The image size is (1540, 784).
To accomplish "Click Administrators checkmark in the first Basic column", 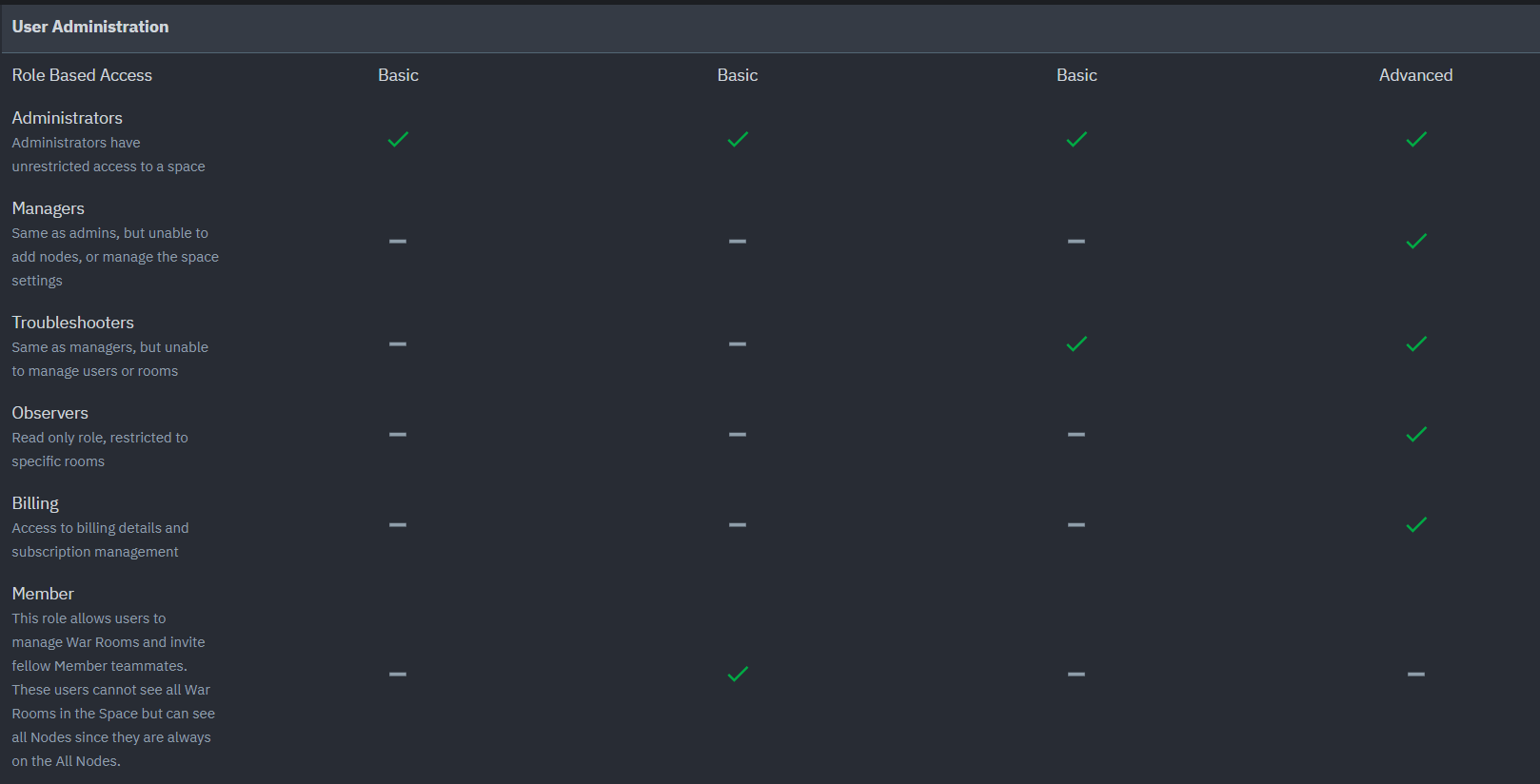I will click(398, 140).
